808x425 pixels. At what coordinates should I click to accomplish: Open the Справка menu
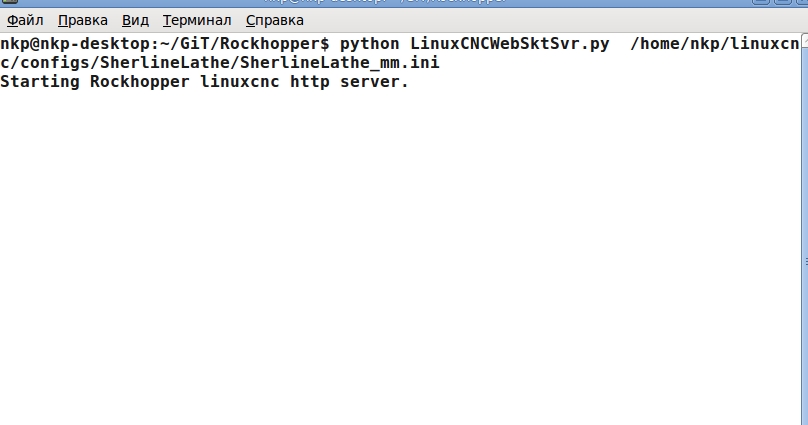click(275, 20)
